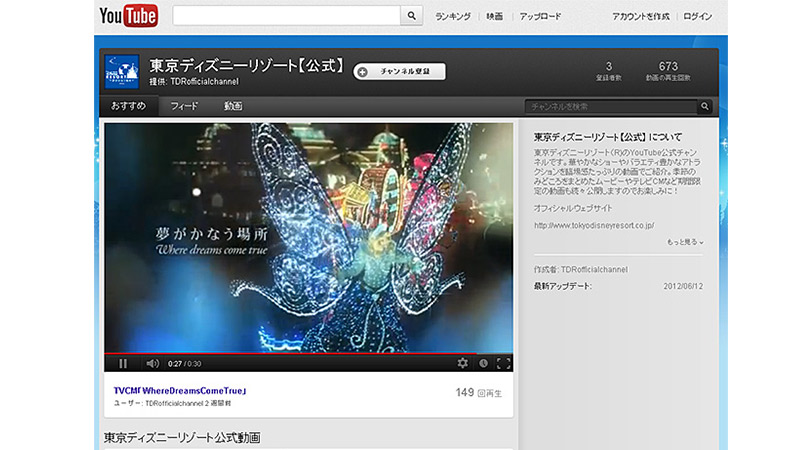Enter fullscreen mode on the video
Image resolution: width=800 pixels, height=450 pixels.
click(503, 363)
